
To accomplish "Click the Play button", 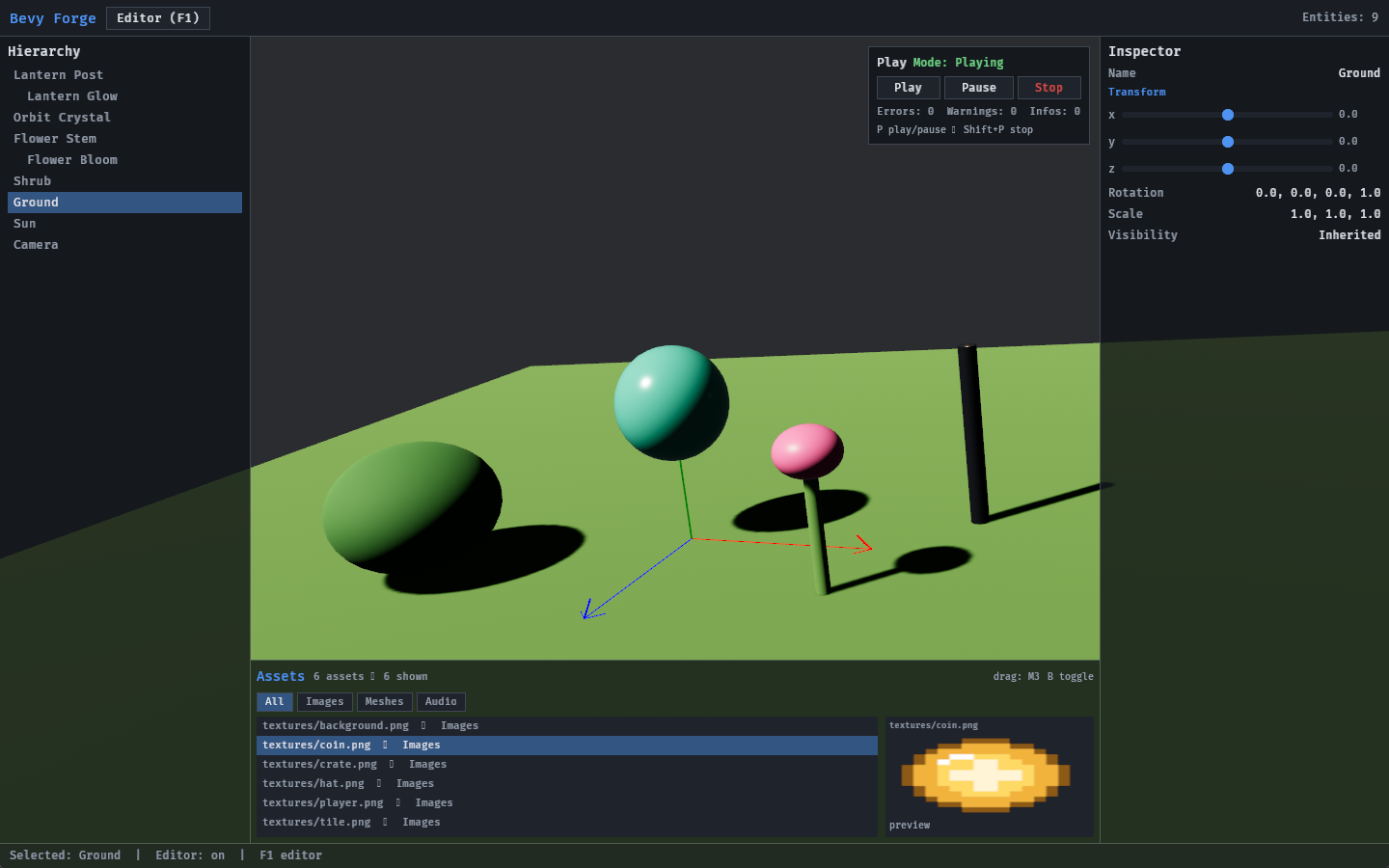I will (x=908, y=88).
